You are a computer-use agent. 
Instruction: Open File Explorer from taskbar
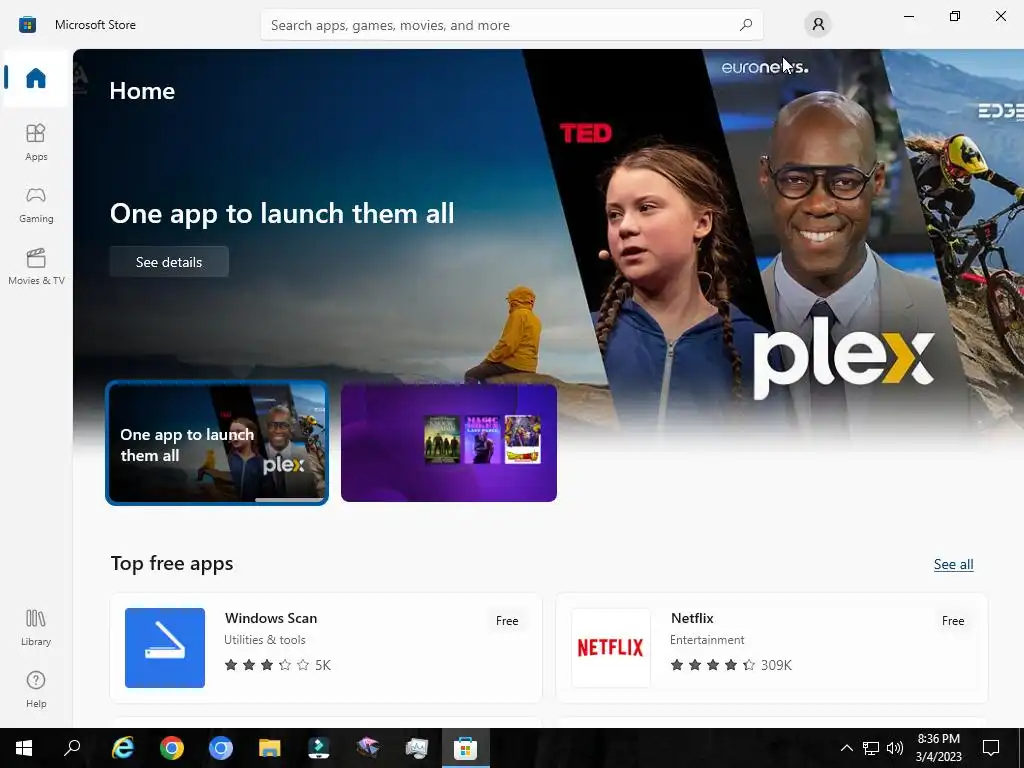[x=270, y=748]
